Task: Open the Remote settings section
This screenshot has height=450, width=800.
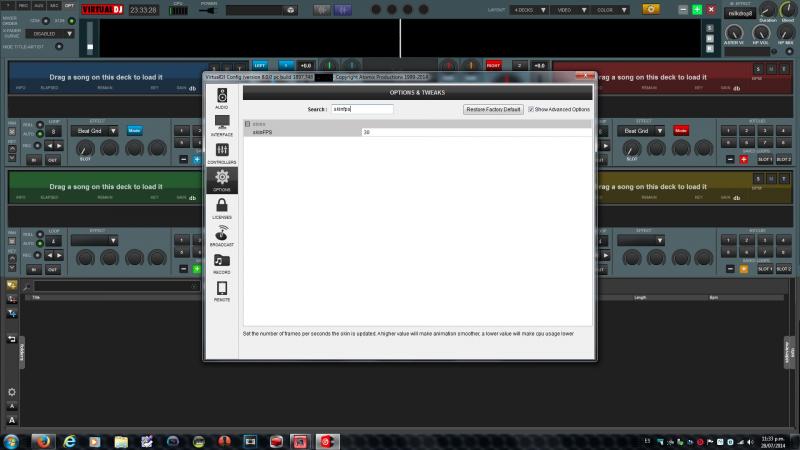Action: click(x=222, y=291)
